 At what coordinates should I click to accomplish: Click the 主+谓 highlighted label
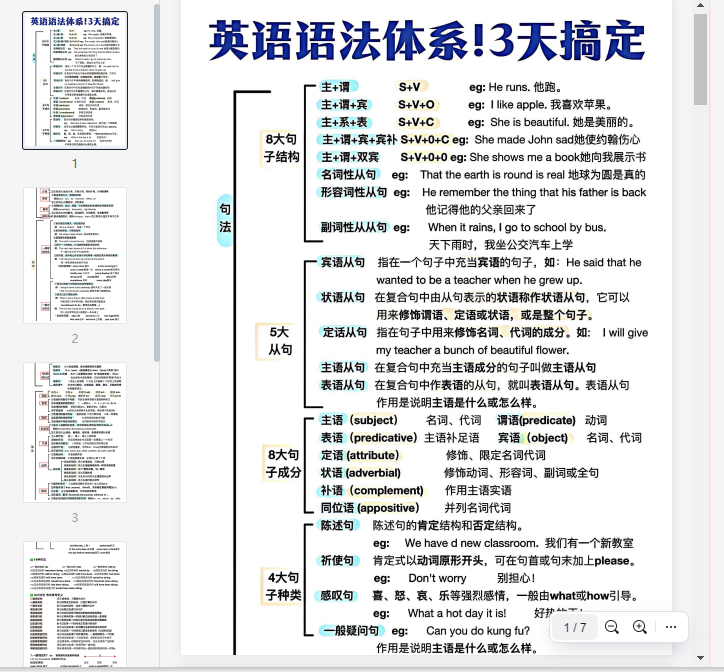[338, 87]
